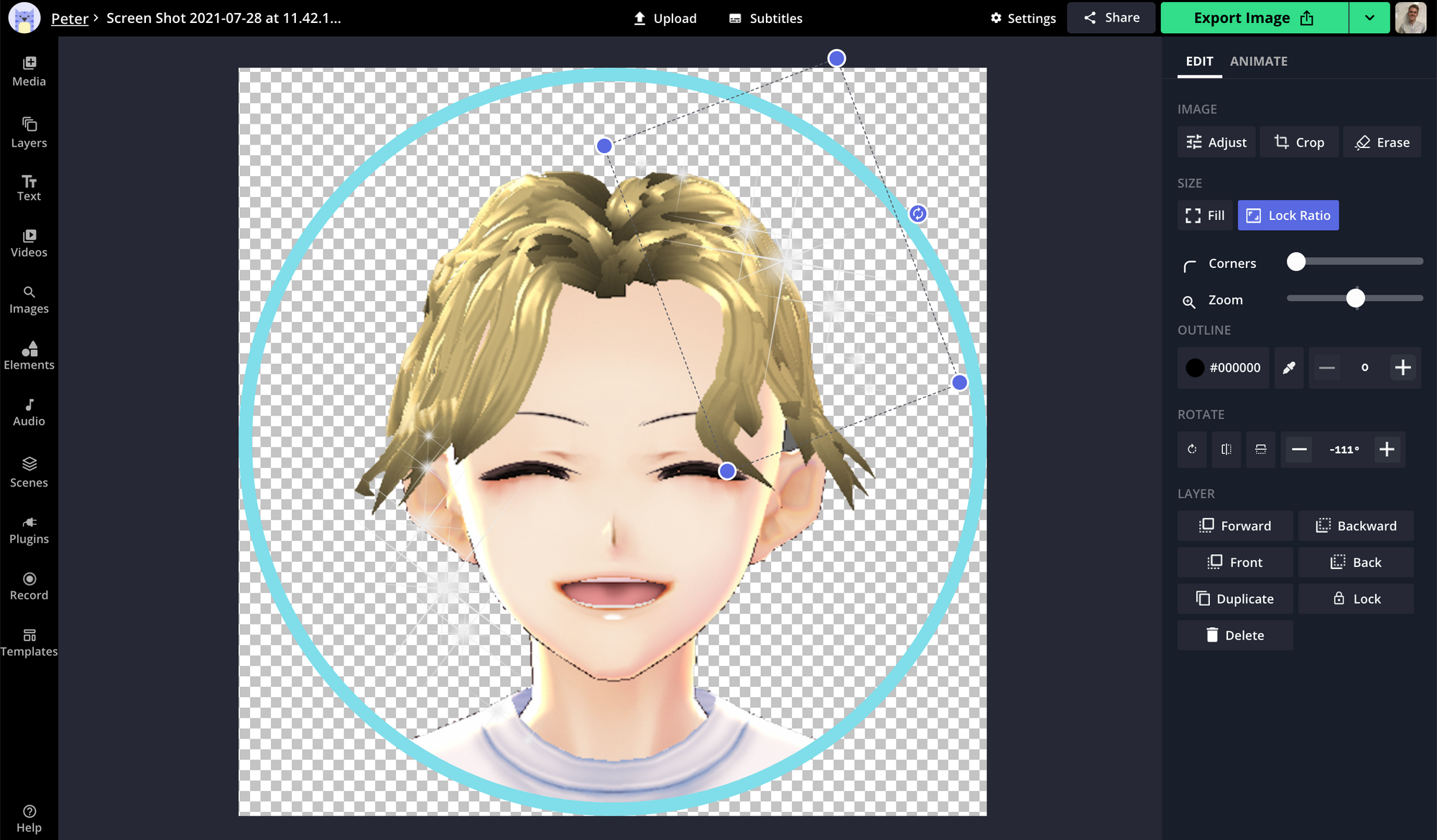Select the Erase tool
Viewport: 1437px width, 840px height.
[1381, 142]
